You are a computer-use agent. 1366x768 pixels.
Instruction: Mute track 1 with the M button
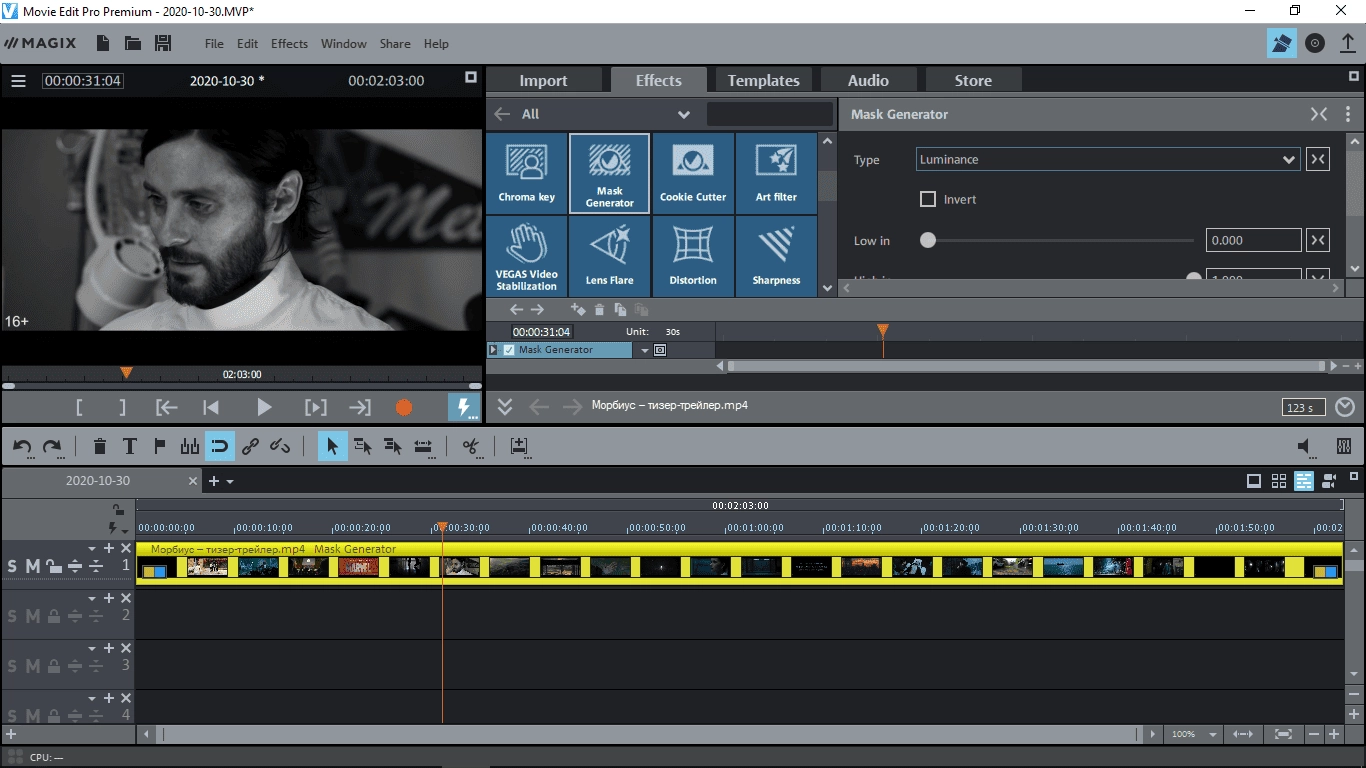[32, 567]
